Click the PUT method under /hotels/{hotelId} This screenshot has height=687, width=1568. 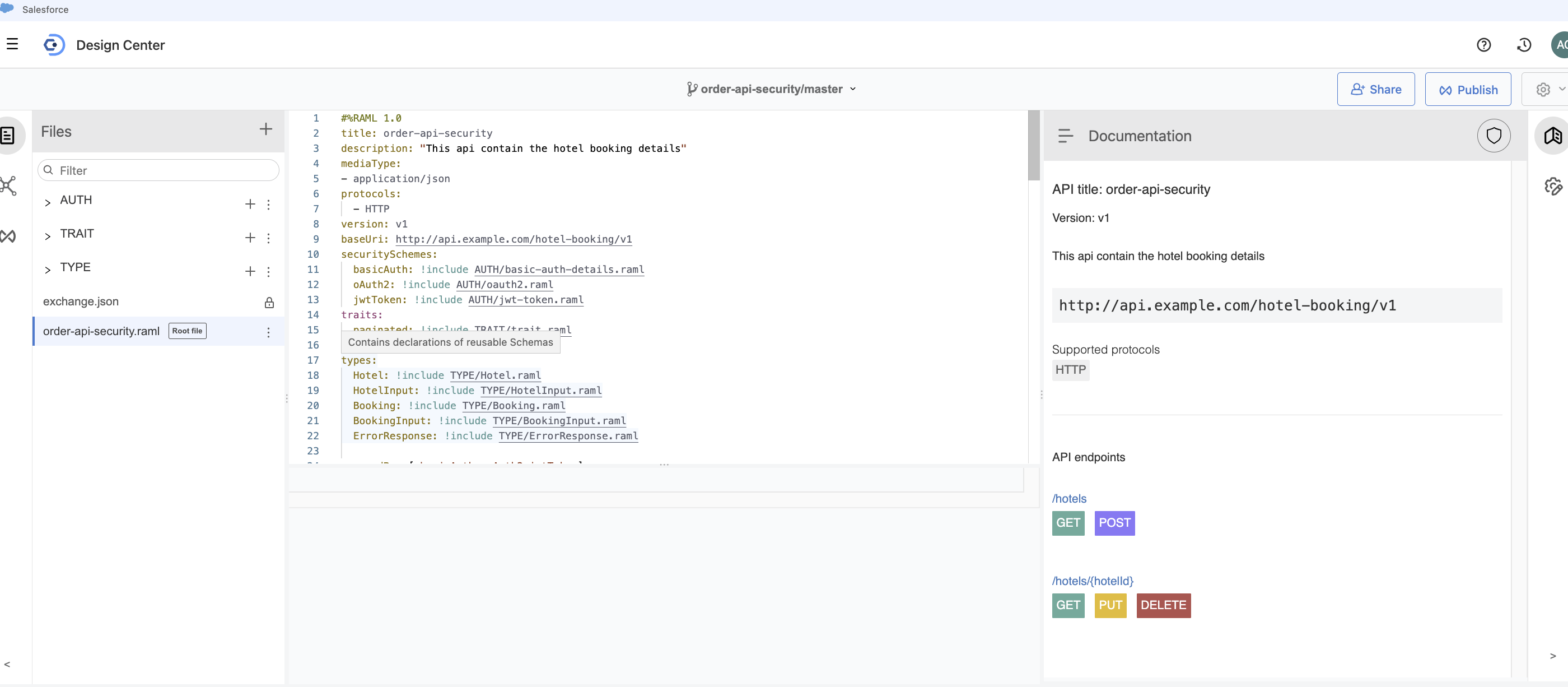1110,605
